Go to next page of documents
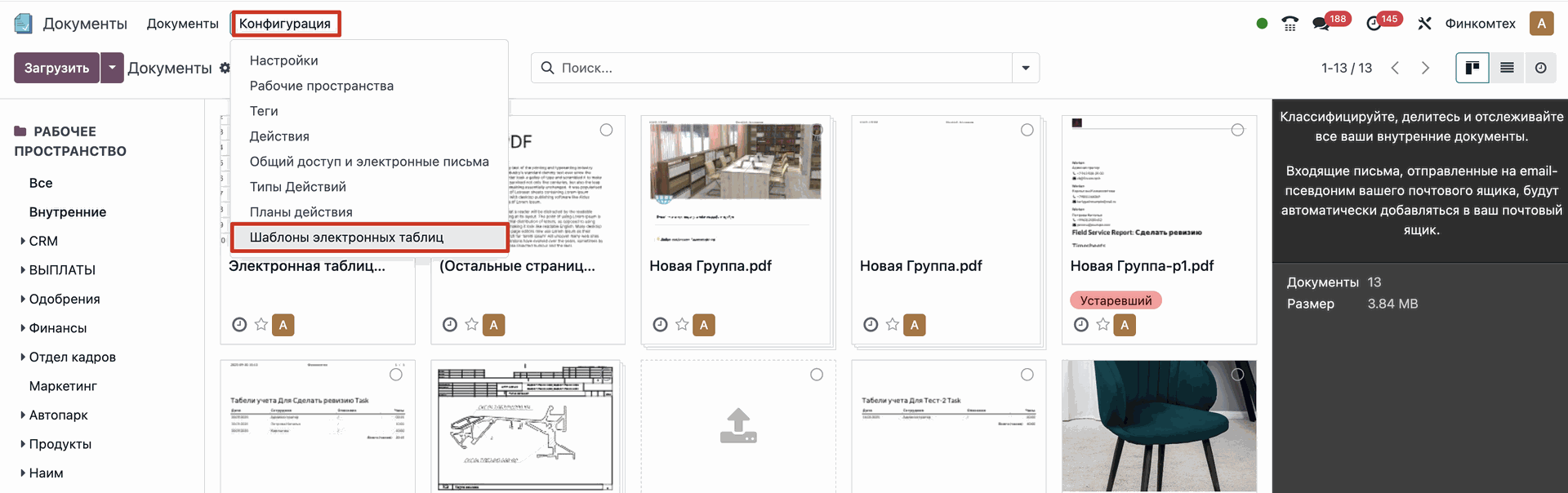Screen dimensions: 1568x493 [1425, 68]
